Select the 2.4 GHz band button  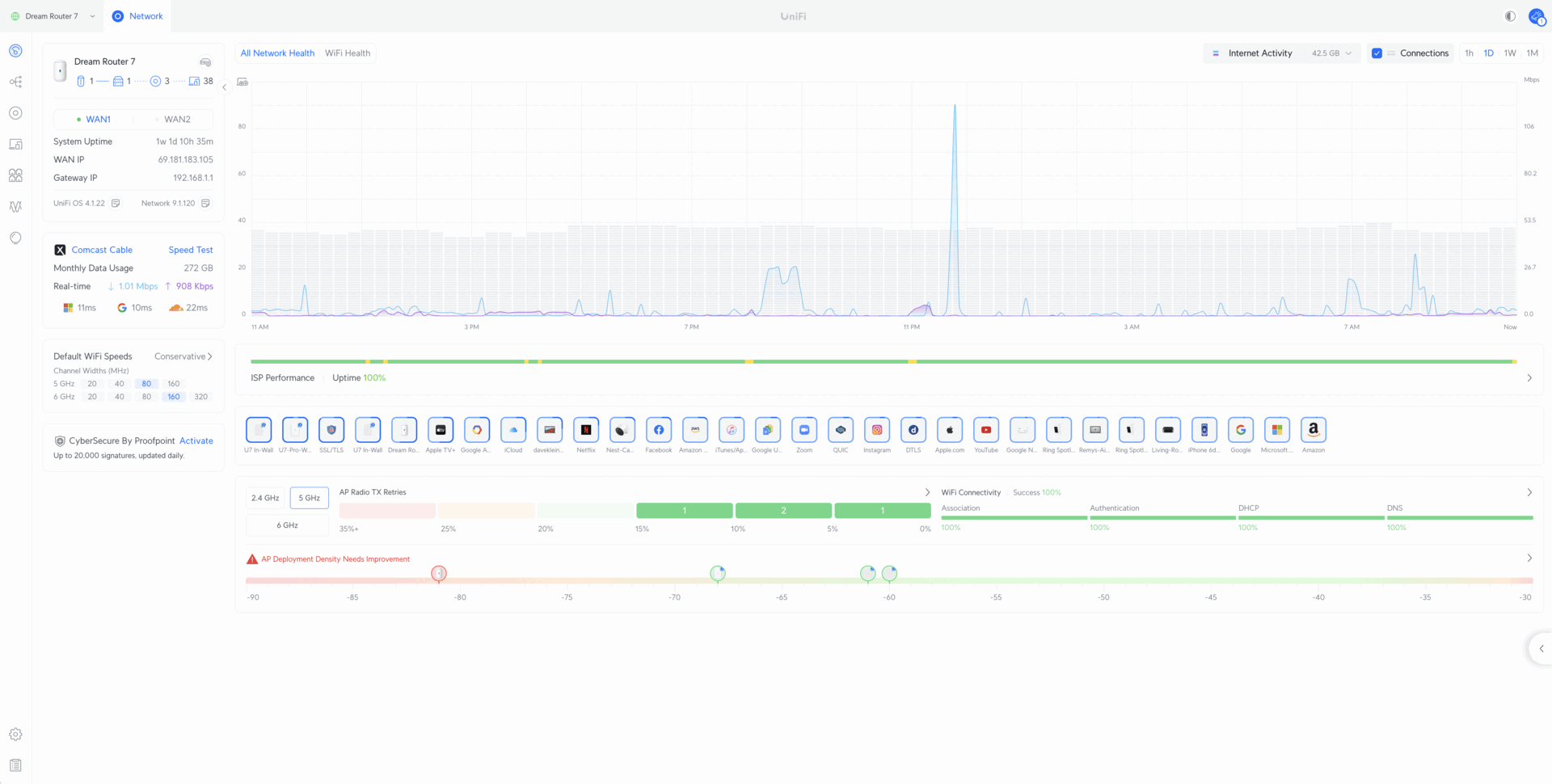pos(265,498)
